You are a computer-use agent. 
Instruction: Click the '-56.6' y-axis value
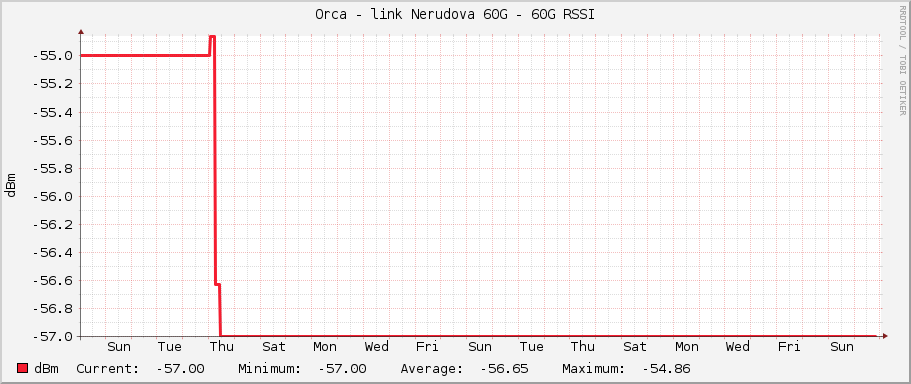pyautogui.click(x=53, y=281)
